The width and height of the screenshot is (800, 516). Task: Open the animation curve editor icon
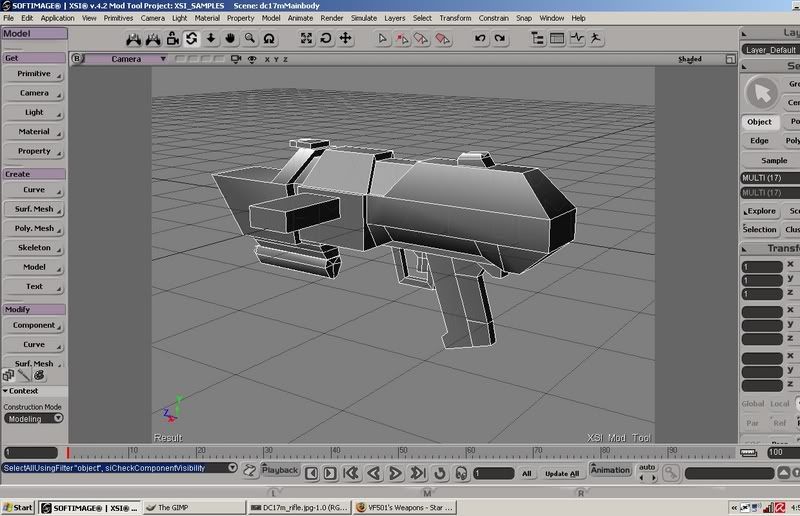coord(577,38)
